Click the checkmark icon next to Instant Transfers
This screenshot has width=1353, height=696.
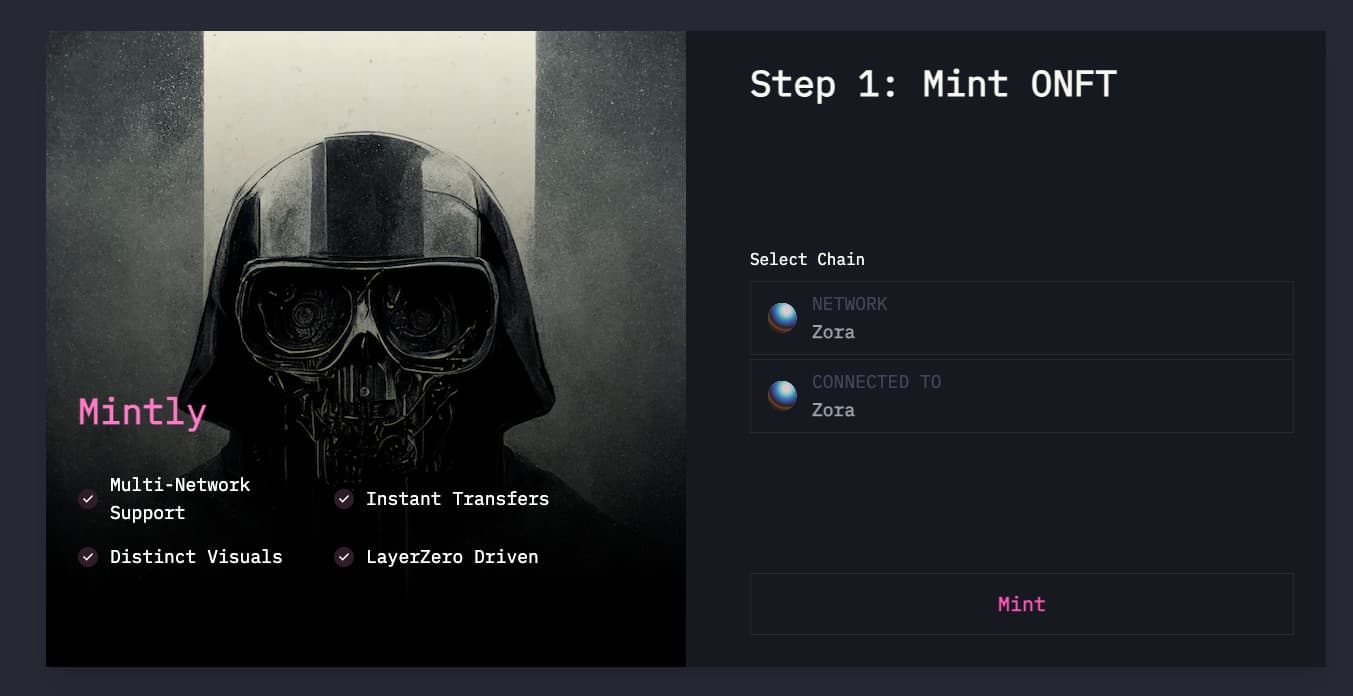click(x=344, y=499)
